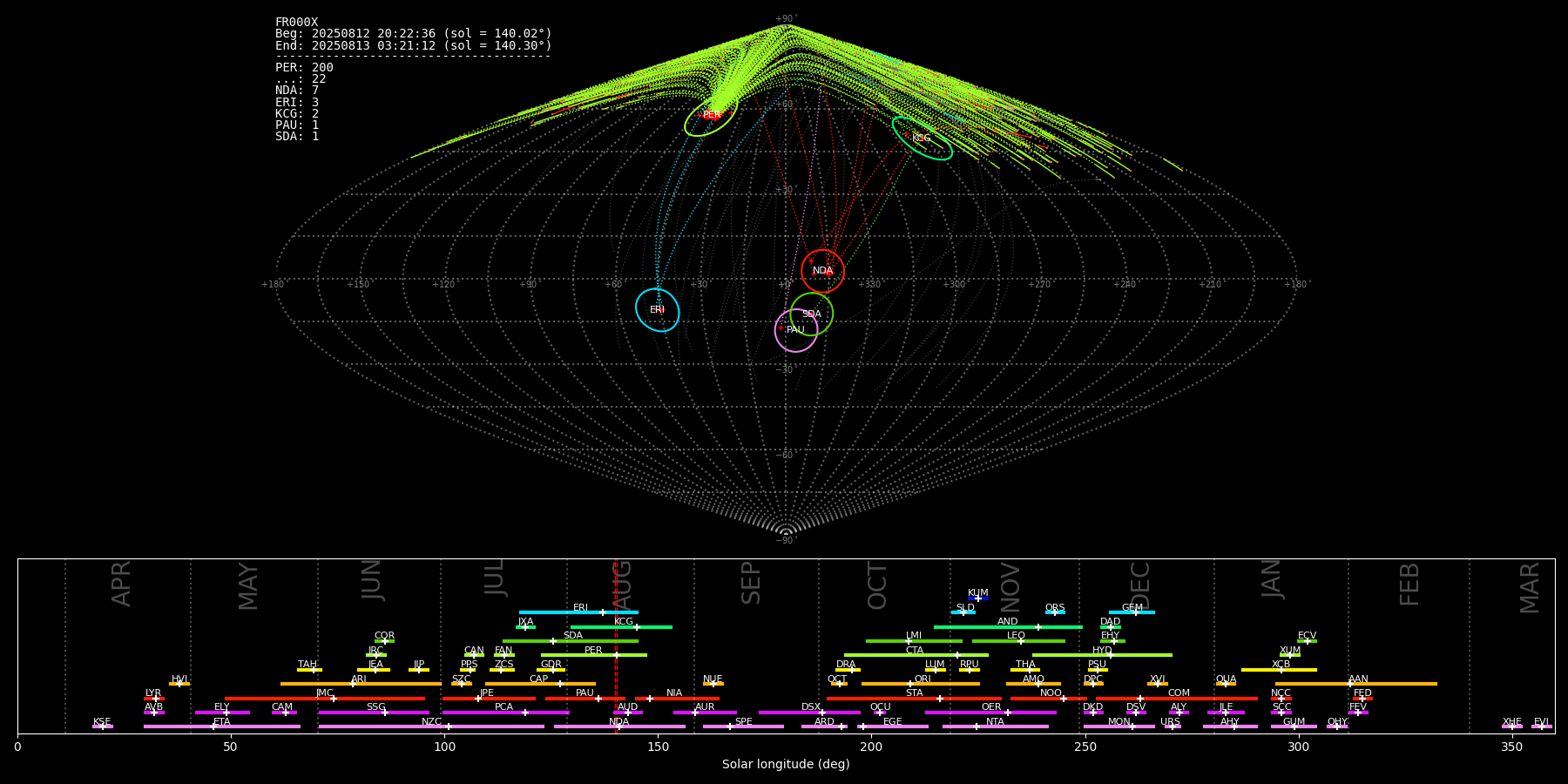
Task: Click the +90 latitude label on the sky map
Action: [785, 19]
